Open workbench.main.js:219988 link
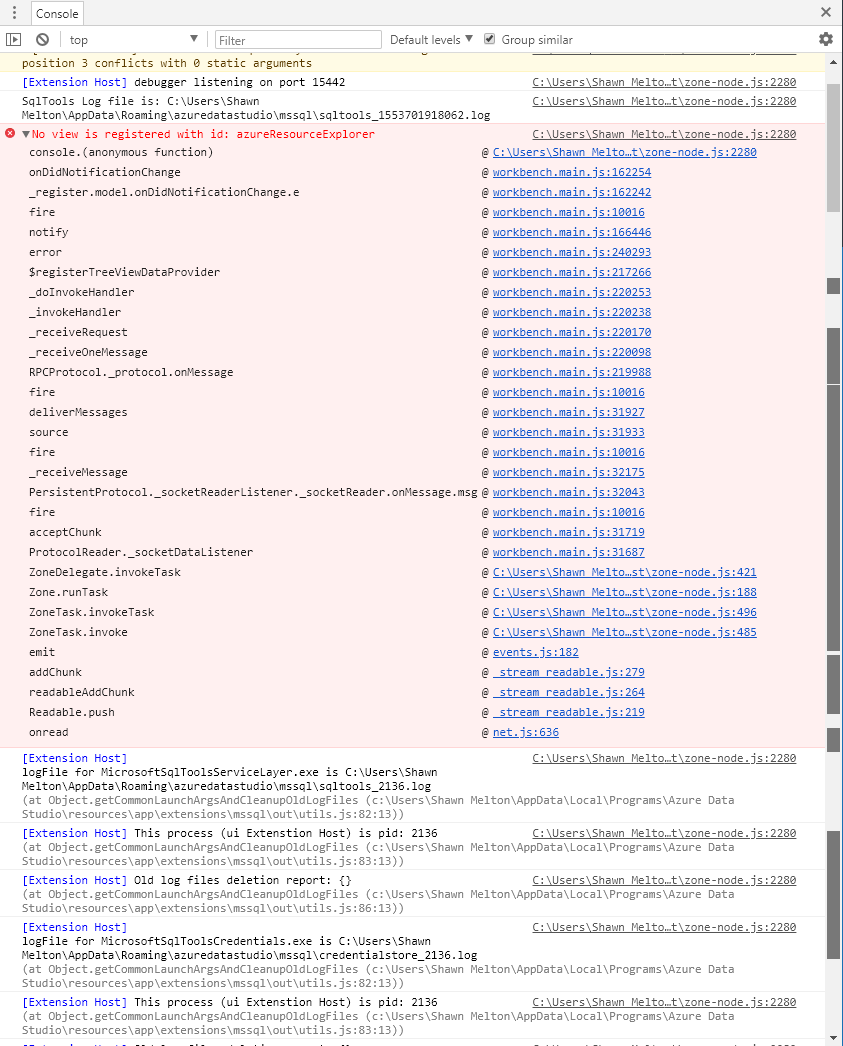The width and height of the screenshot is (843, 1046). (572, 372)
